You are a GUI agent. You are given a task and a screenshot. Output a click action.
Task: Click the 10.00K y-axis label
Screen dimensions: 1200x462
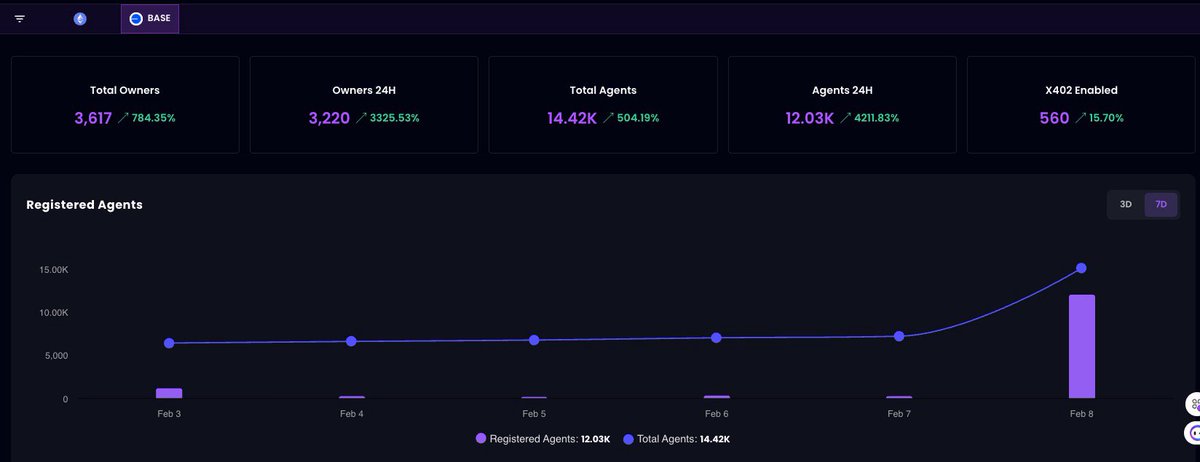click(x=52, y=313)
